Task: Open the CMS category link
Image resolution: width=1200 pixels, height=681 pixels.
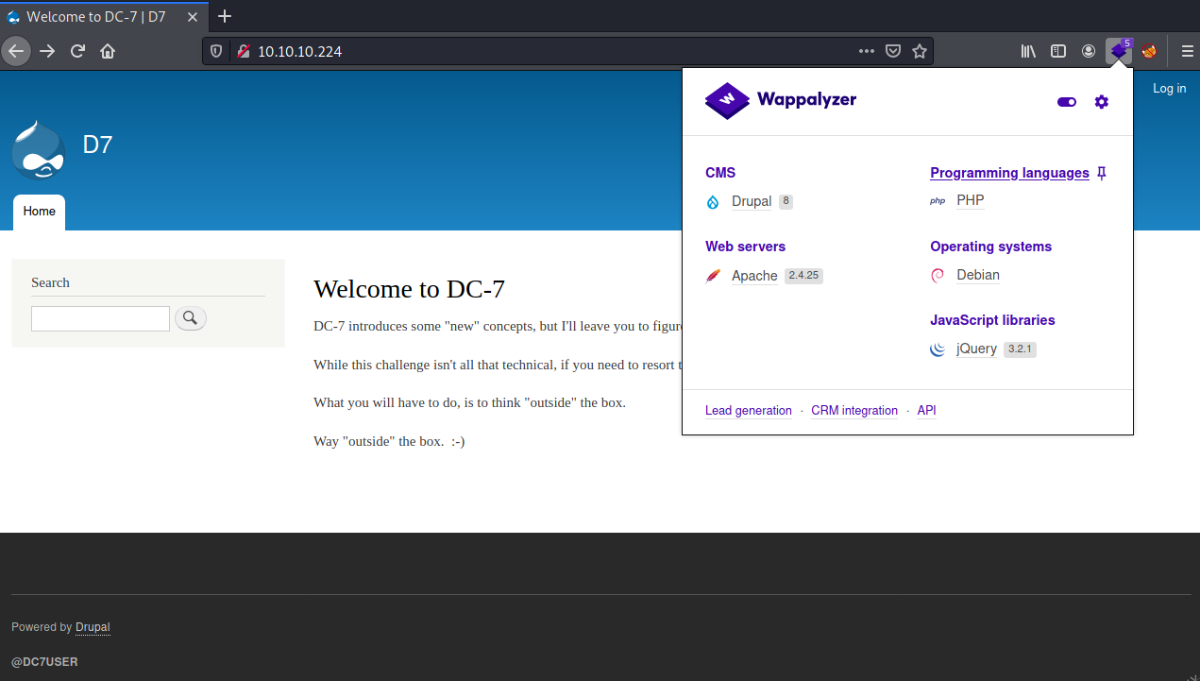Action: click(720, 173)
